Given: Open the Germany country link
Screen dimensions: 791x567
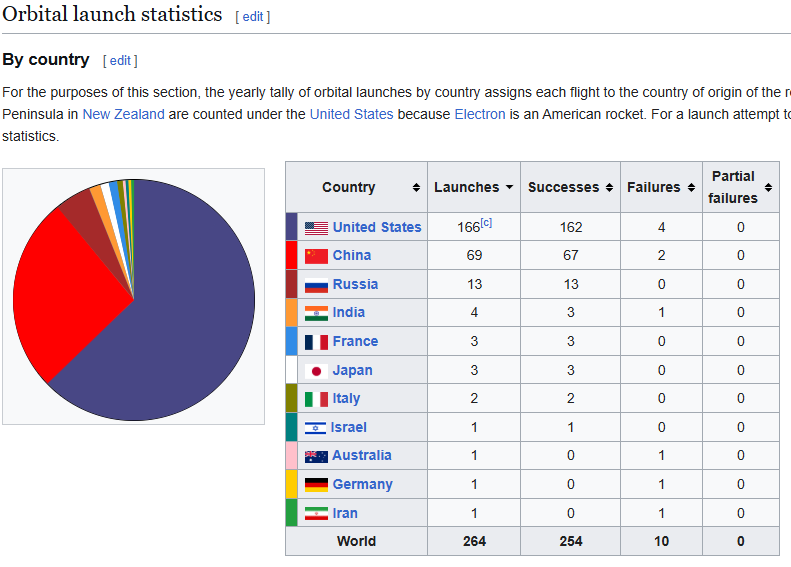Looking at the screenshot, I should point(362,484).
